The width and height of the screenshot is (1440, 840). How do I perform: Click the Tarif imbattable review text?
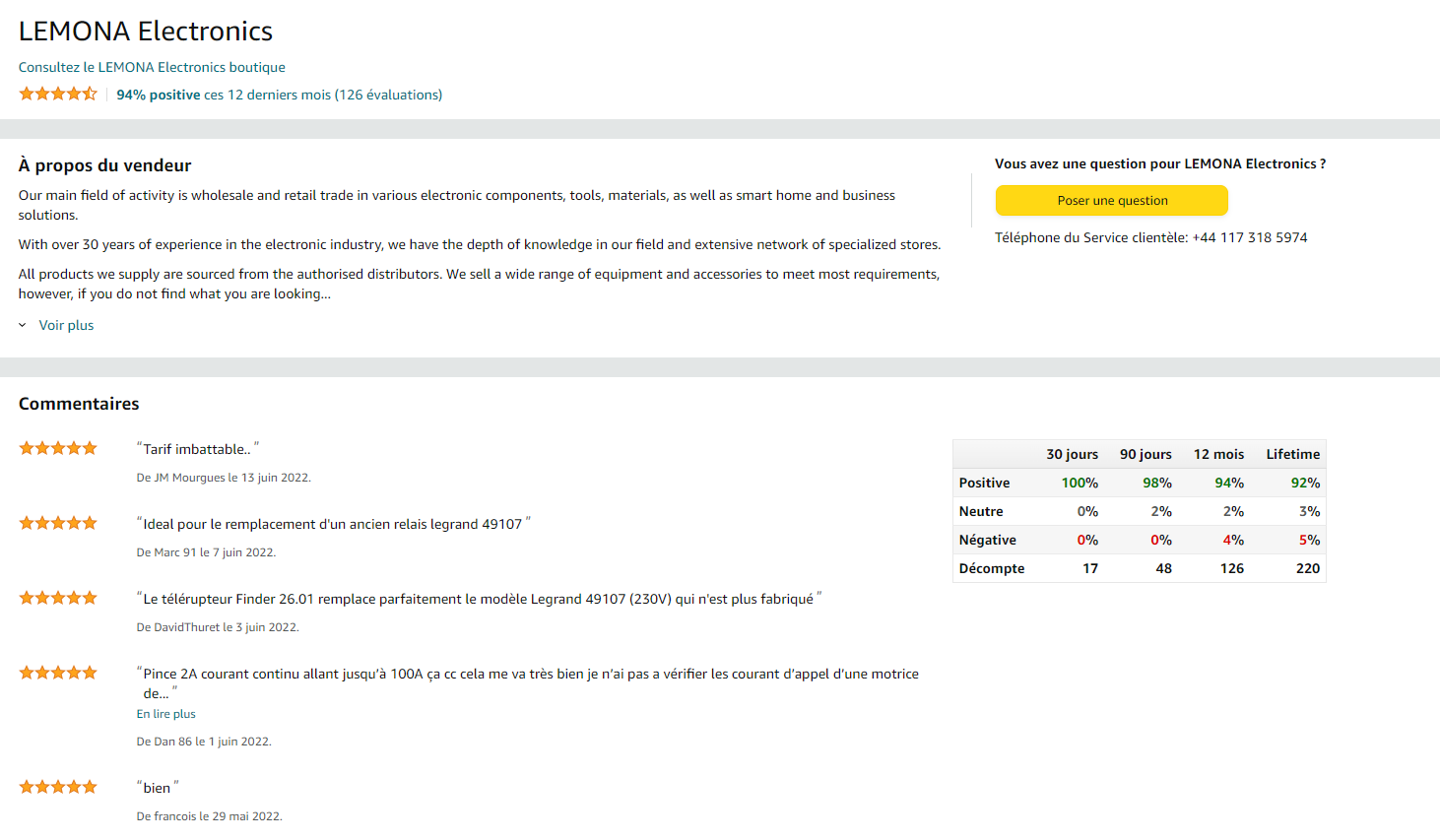point(197,449)
